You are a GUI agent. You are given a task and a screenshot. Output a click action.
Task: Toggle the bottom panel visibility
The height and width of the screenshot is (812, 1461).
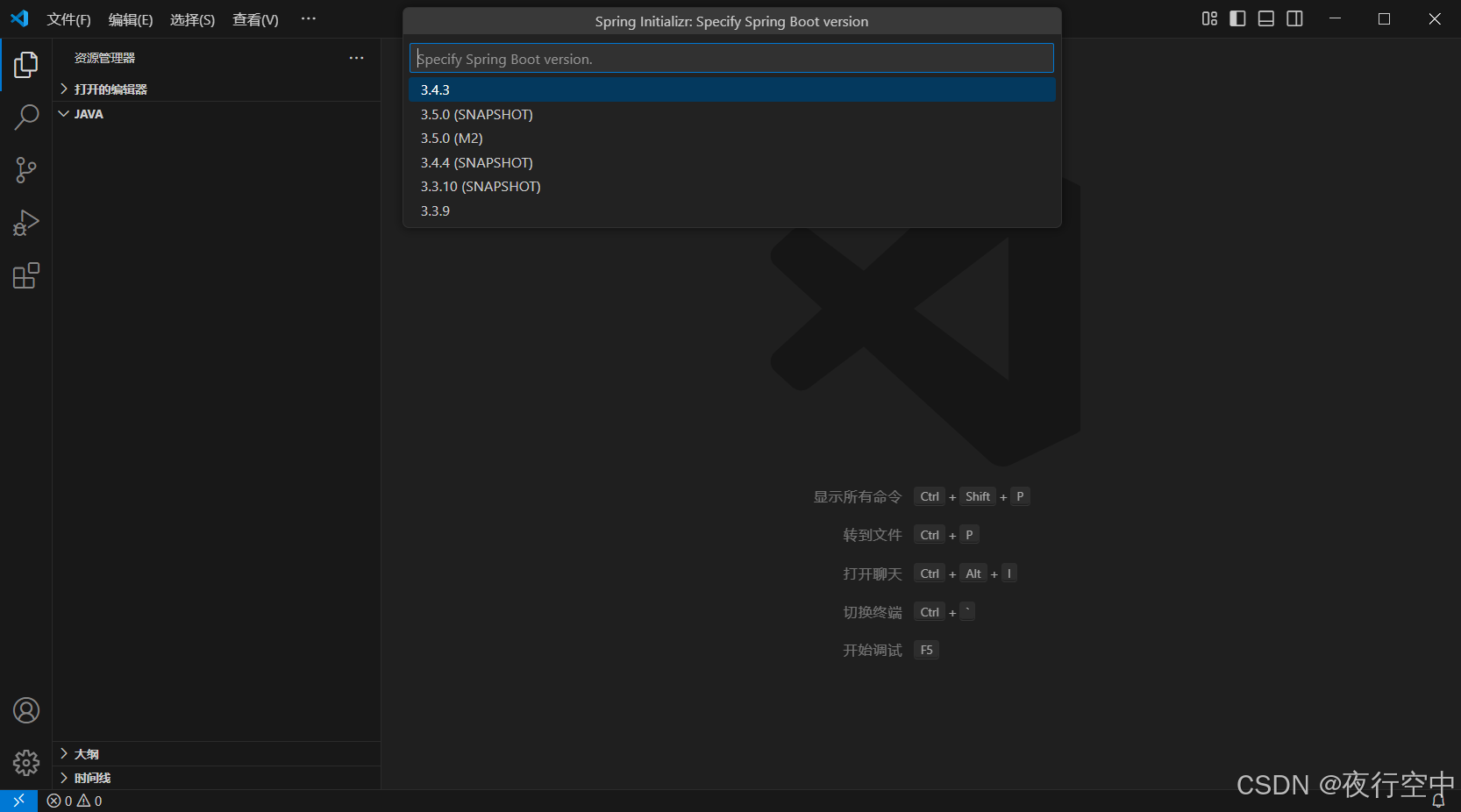pos(1266,18)
